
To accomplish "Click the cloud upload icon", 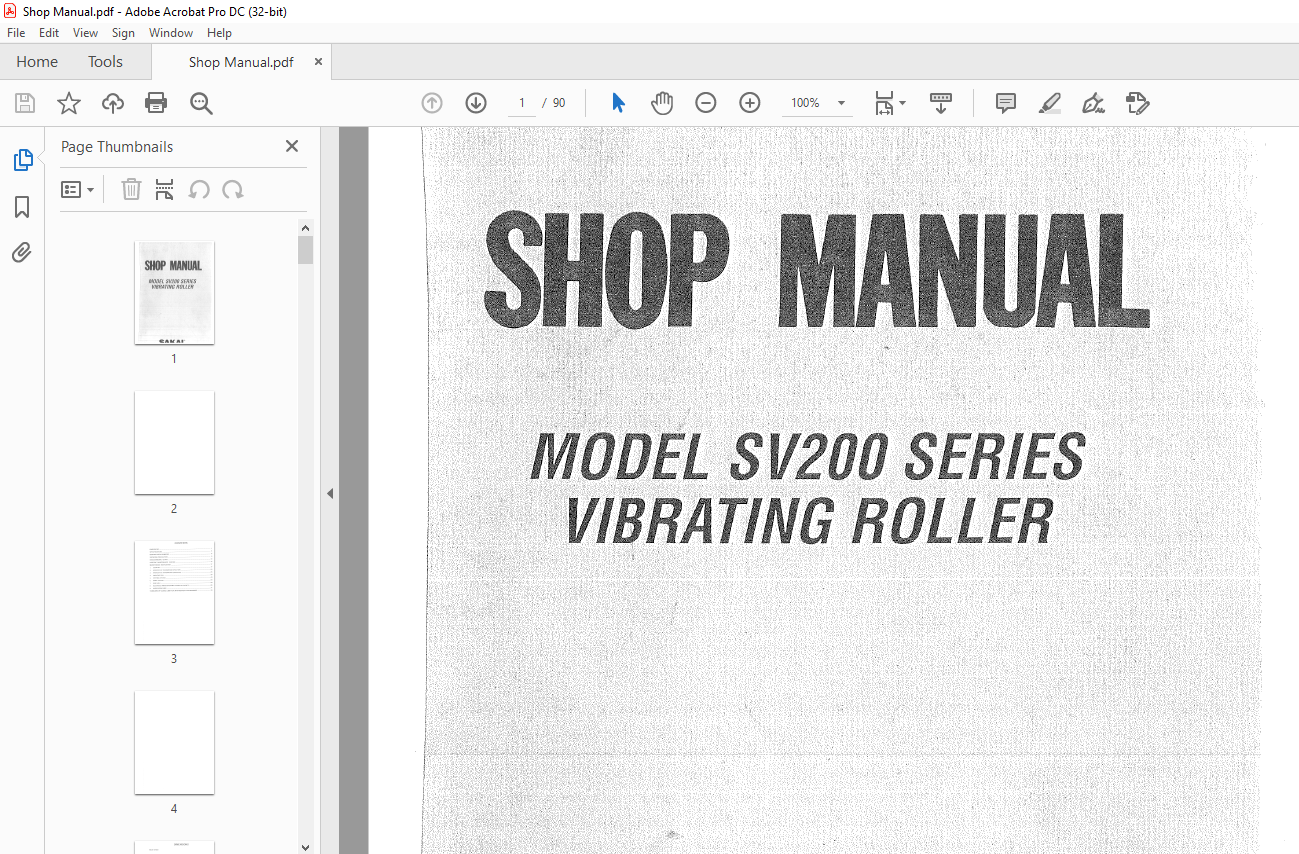I will pyautogui.click(x=113, y=103).
